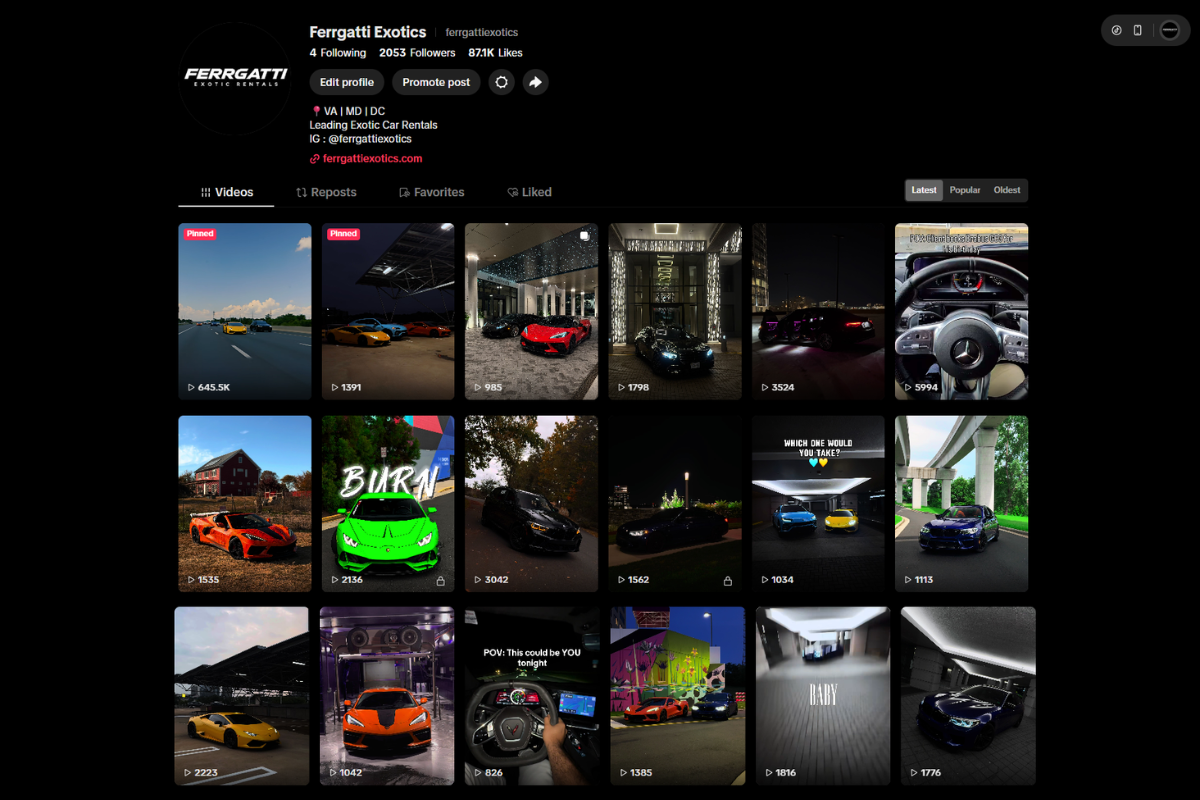Screen dimensions: 1200x800
Task: Open the red Corvette post with 985 views
Action: pyautogui.click(x=532, y=311)
